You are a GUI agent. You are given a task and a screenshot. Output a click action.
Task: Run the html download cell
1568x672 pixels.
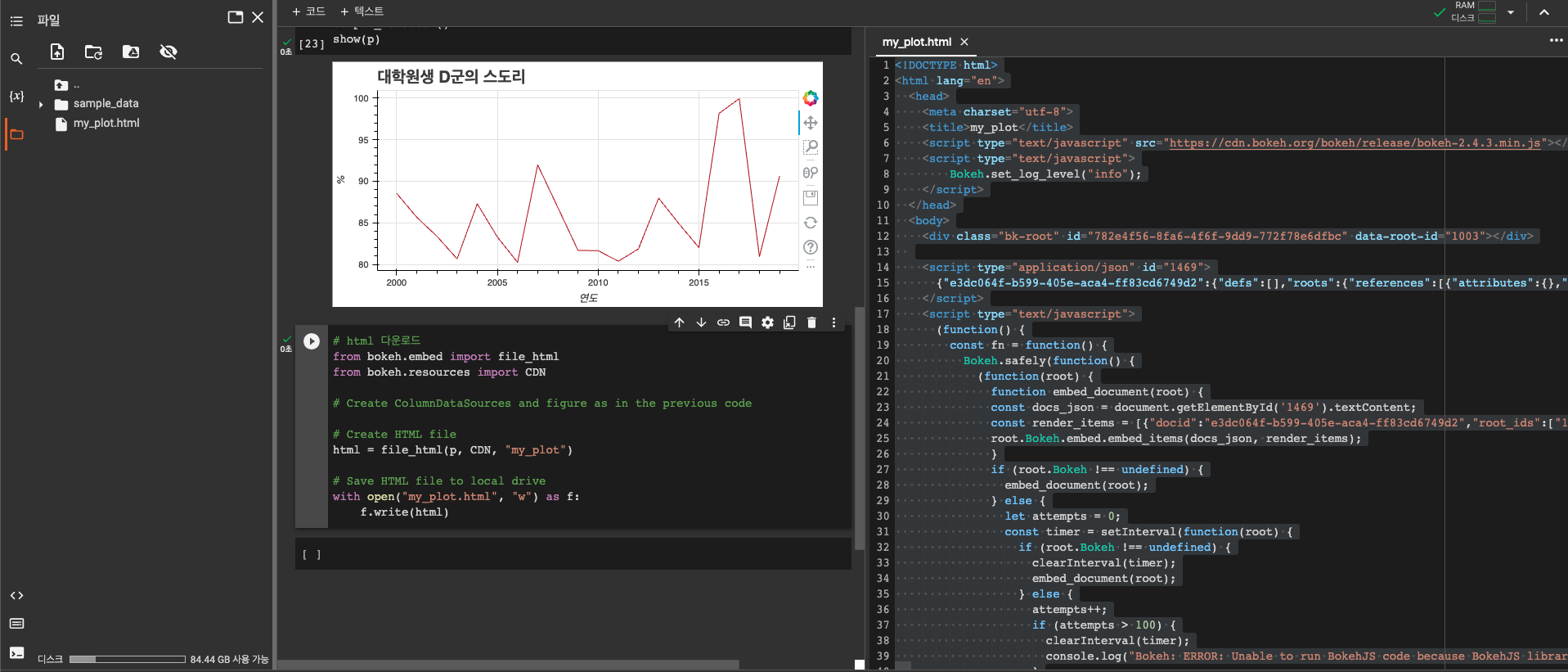pyautogui.click(x=312, y=341)
